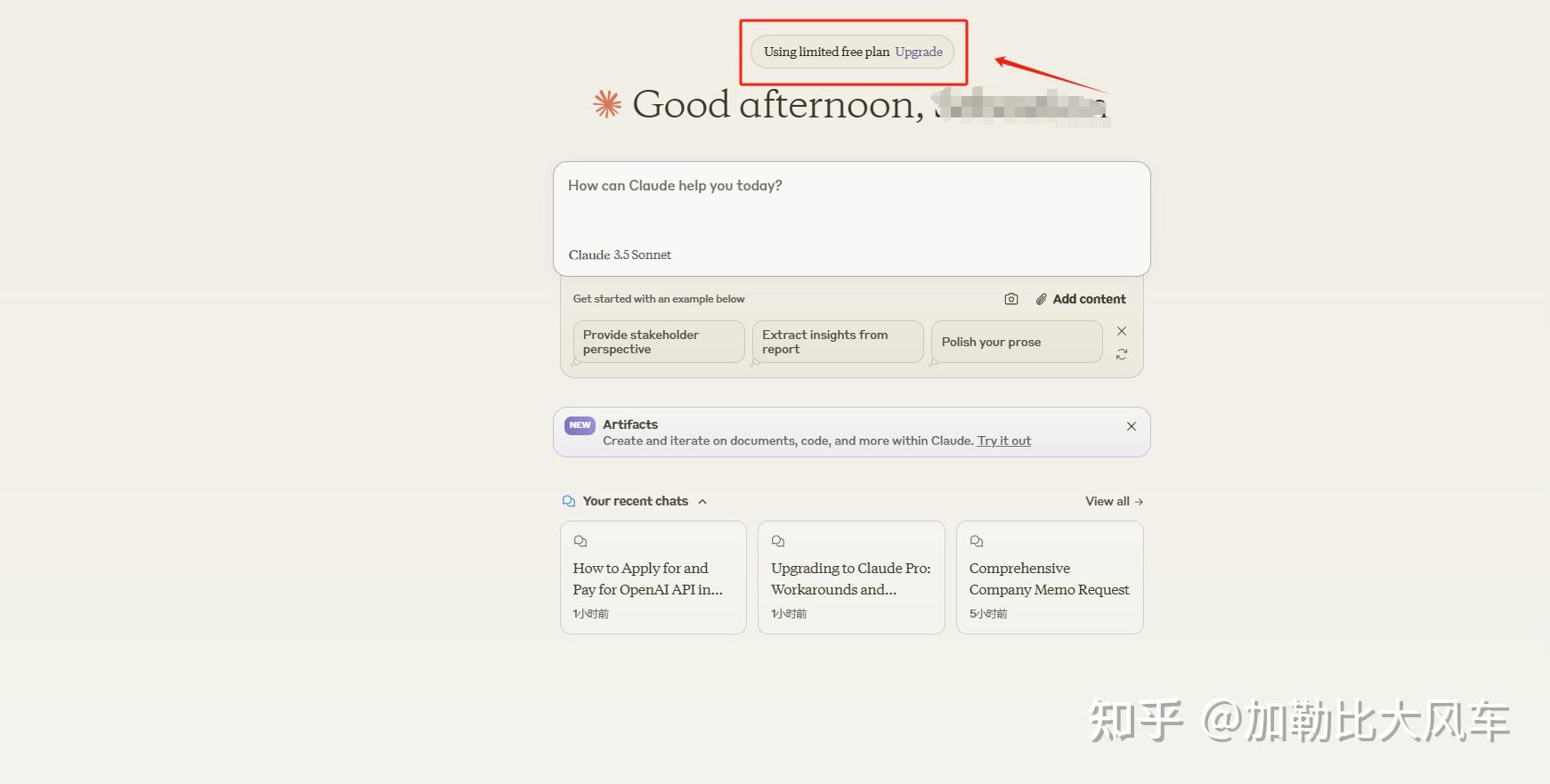The width and height of the screenshot is (1550, 784).
Task: Click the orange Claude starburst logo
Action: tap(607, 105)
